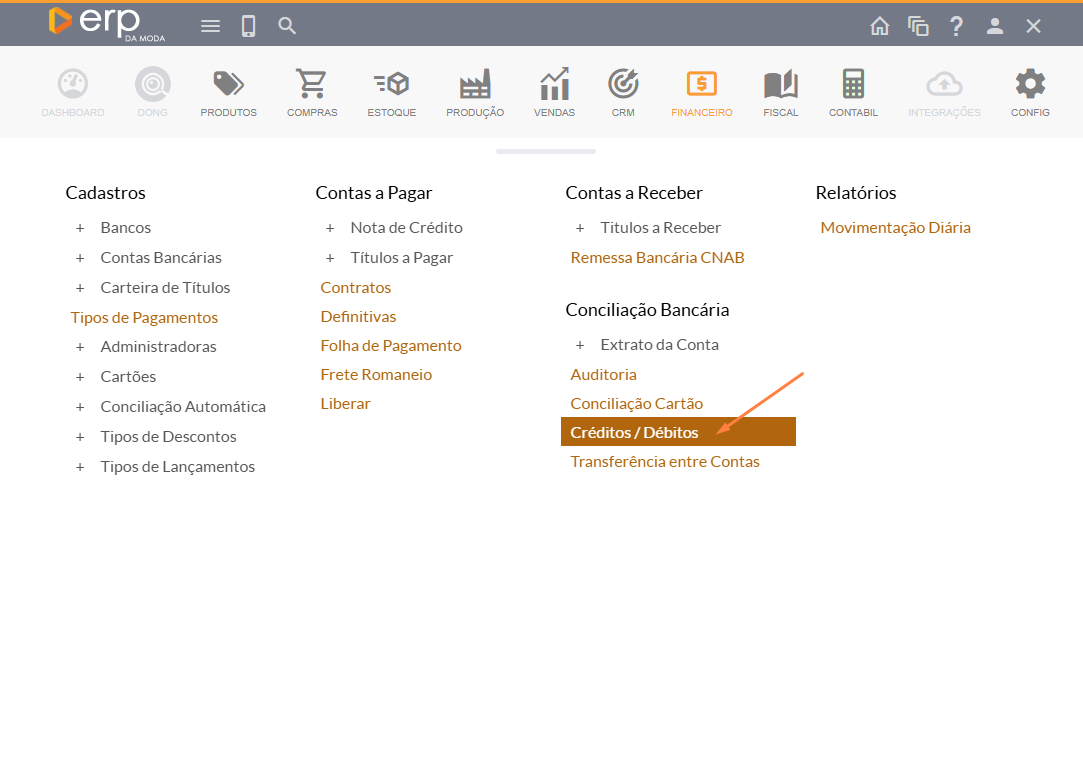Open Config gear settings

pyautogui.click(x=1030, y=92)
